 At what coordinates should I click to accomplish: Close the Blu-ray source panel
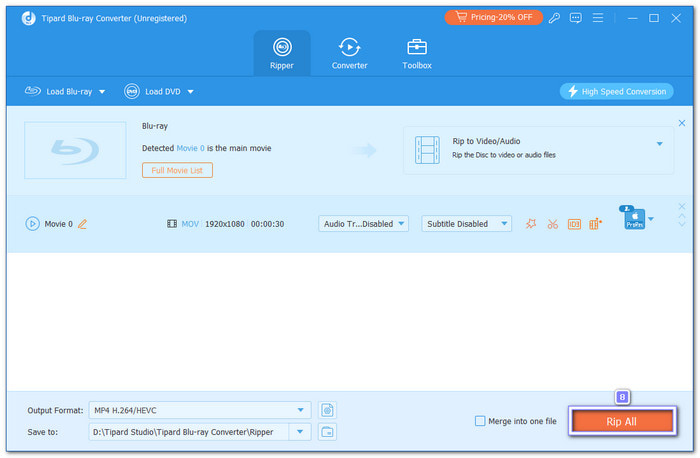click(x=682, y=123)
